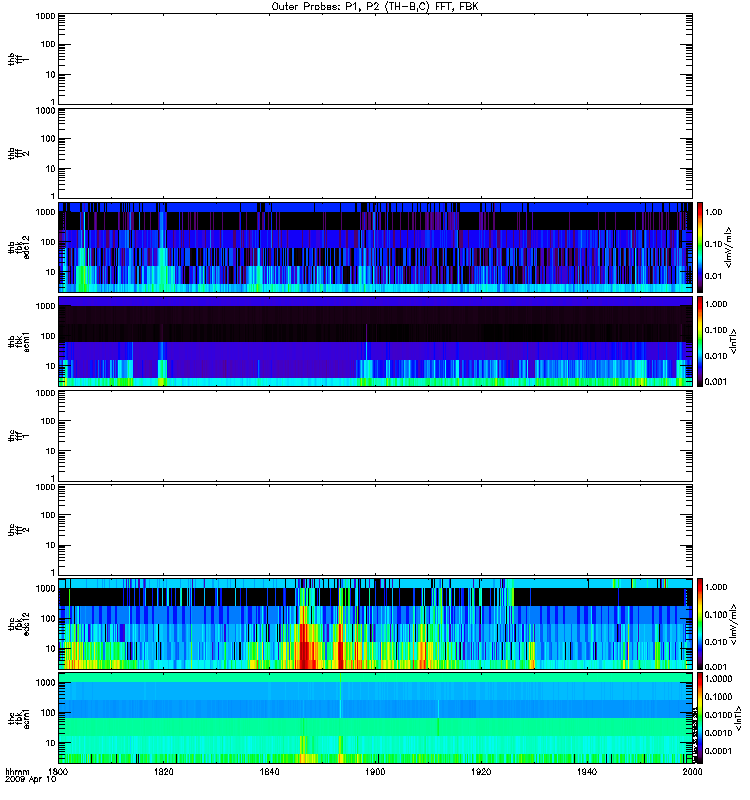Select the thb fbk scm1 spectrogram panel
The image size is (750, 800).
click(376, 341)
